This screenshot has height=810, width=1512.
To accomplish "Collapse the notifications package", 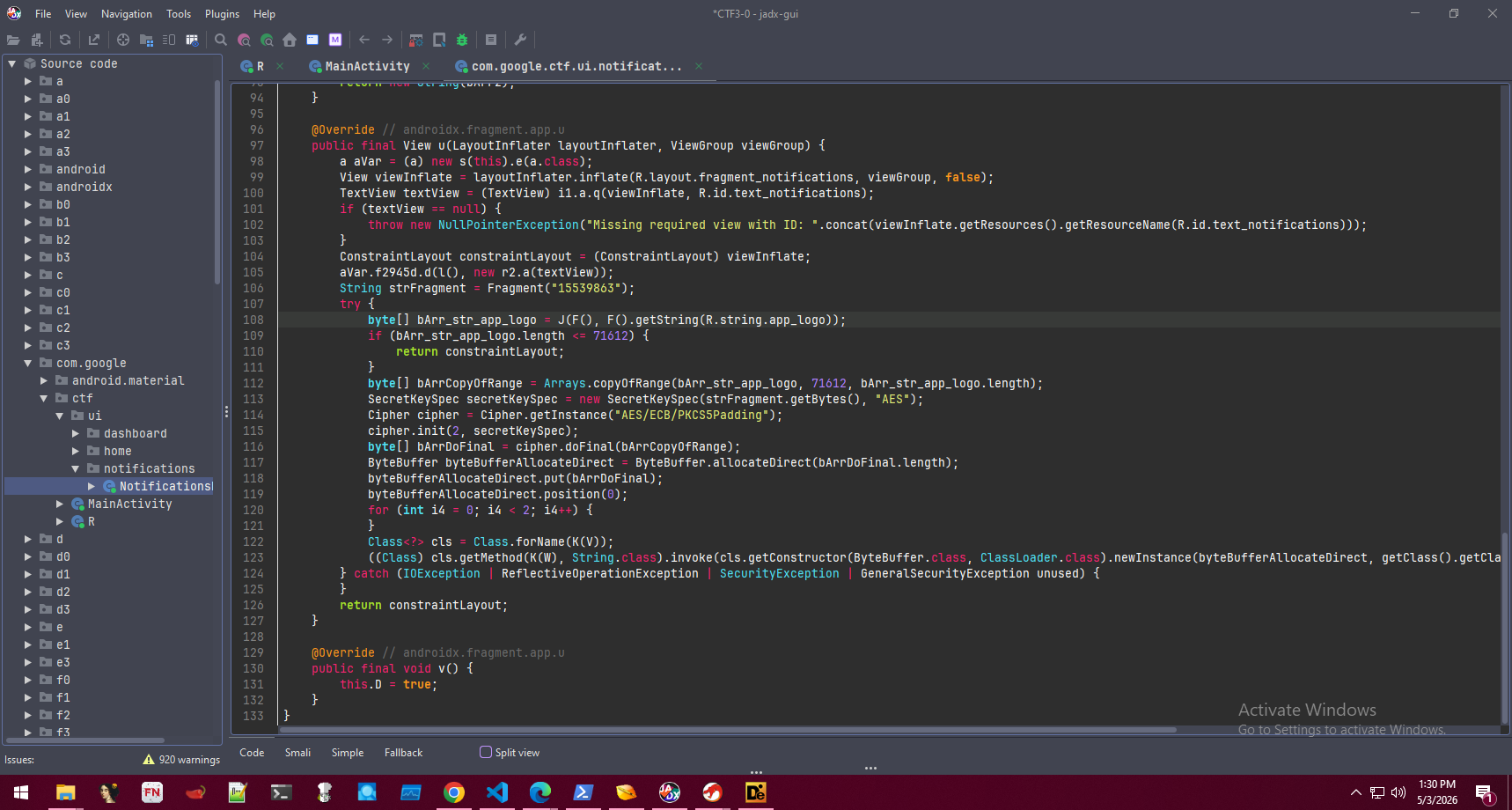I will [76, 468].
